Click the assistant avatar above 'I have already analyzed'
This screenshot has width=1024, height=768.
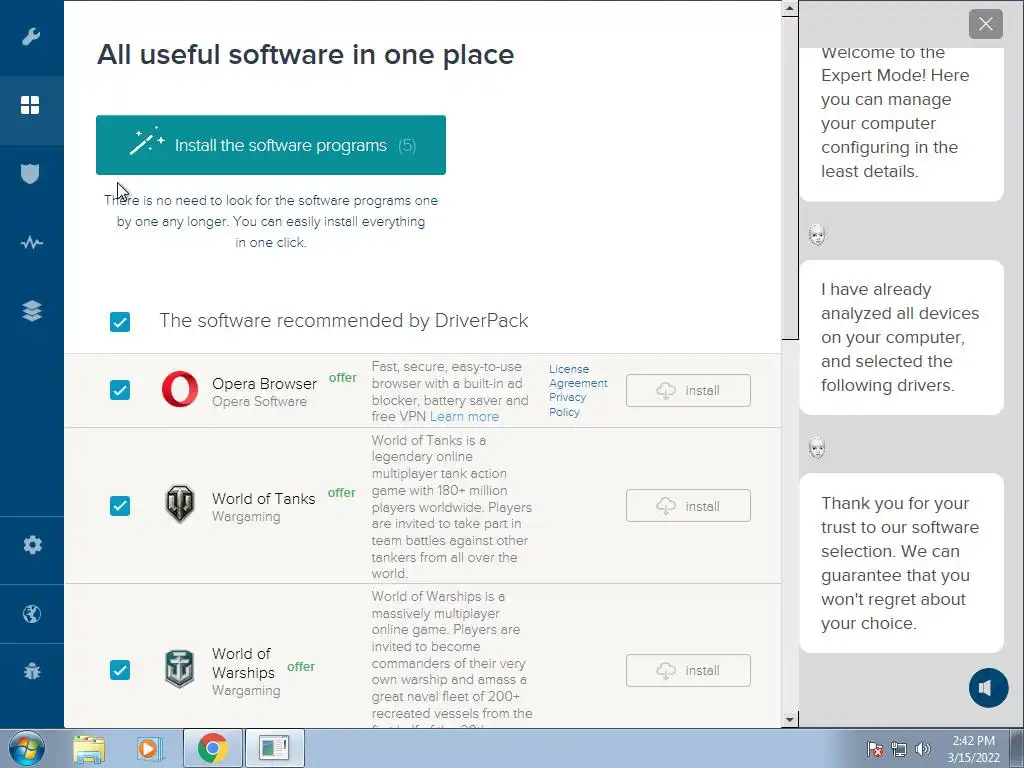817,234
